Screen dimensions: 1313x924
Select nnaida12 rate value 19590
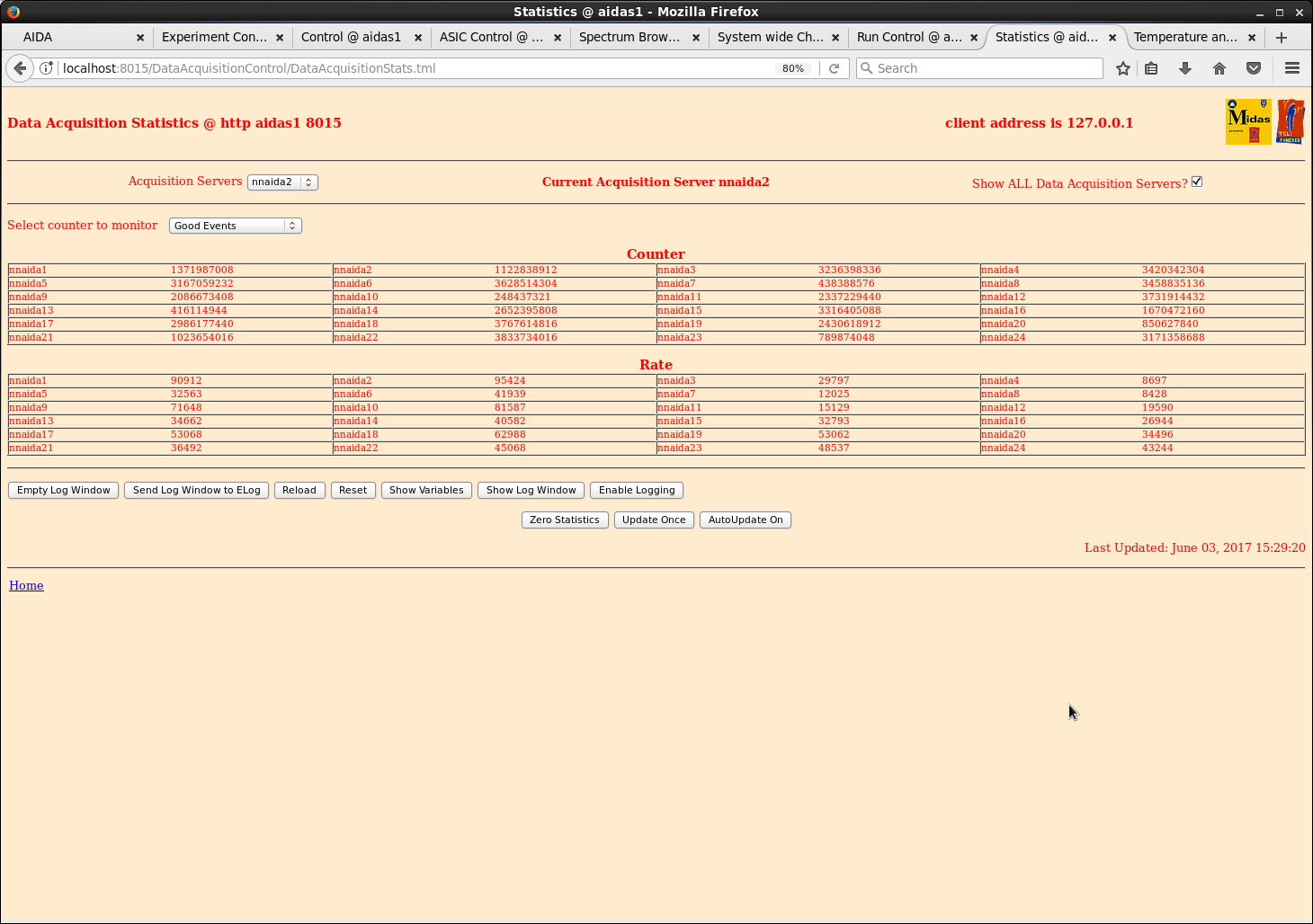click(x=1157, y=407)
